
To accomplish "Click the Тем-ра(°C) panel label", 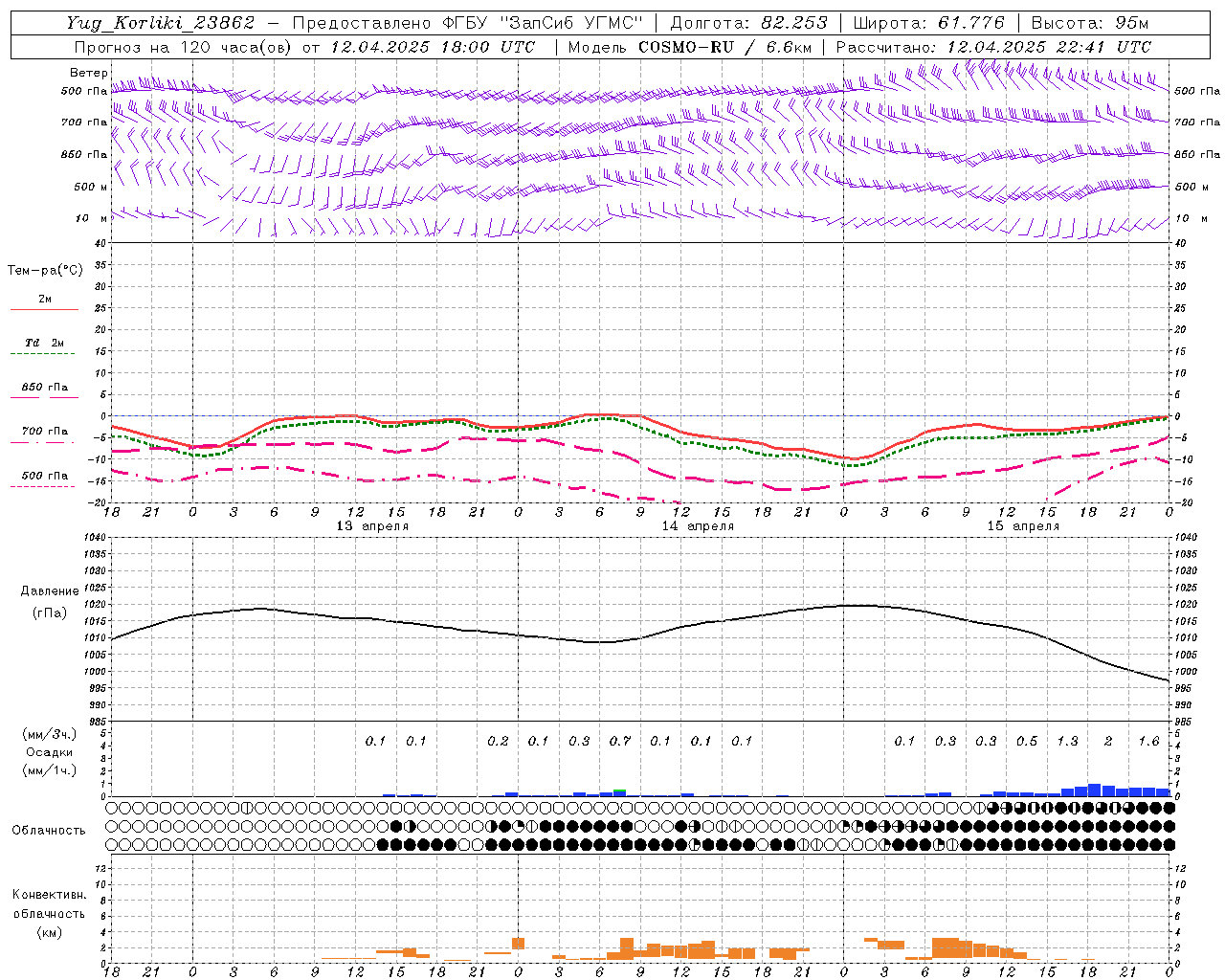I will tap(45, 271).
